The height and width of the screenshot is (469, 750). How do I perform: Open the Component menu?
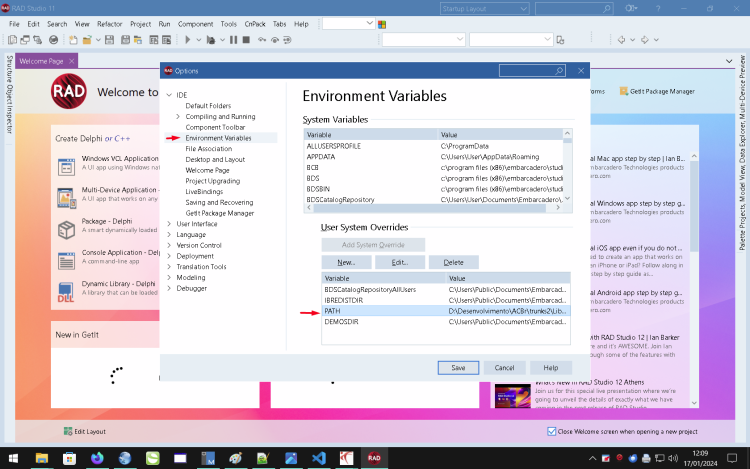point(195,24)
